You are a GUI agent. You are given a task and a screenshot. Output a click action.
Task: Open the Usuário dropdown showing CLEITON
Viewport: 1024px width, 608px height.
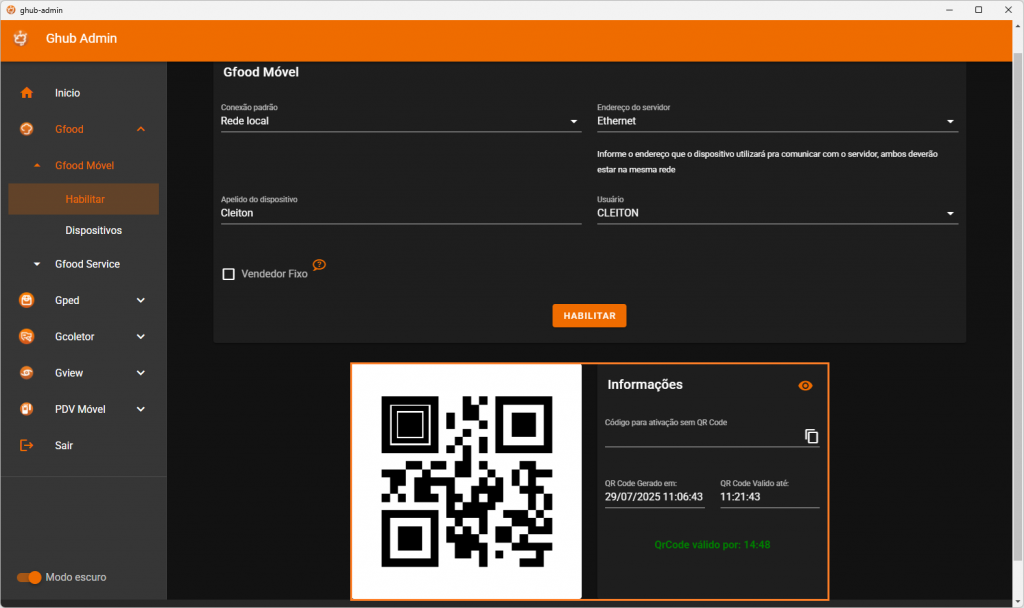[777, 213]
